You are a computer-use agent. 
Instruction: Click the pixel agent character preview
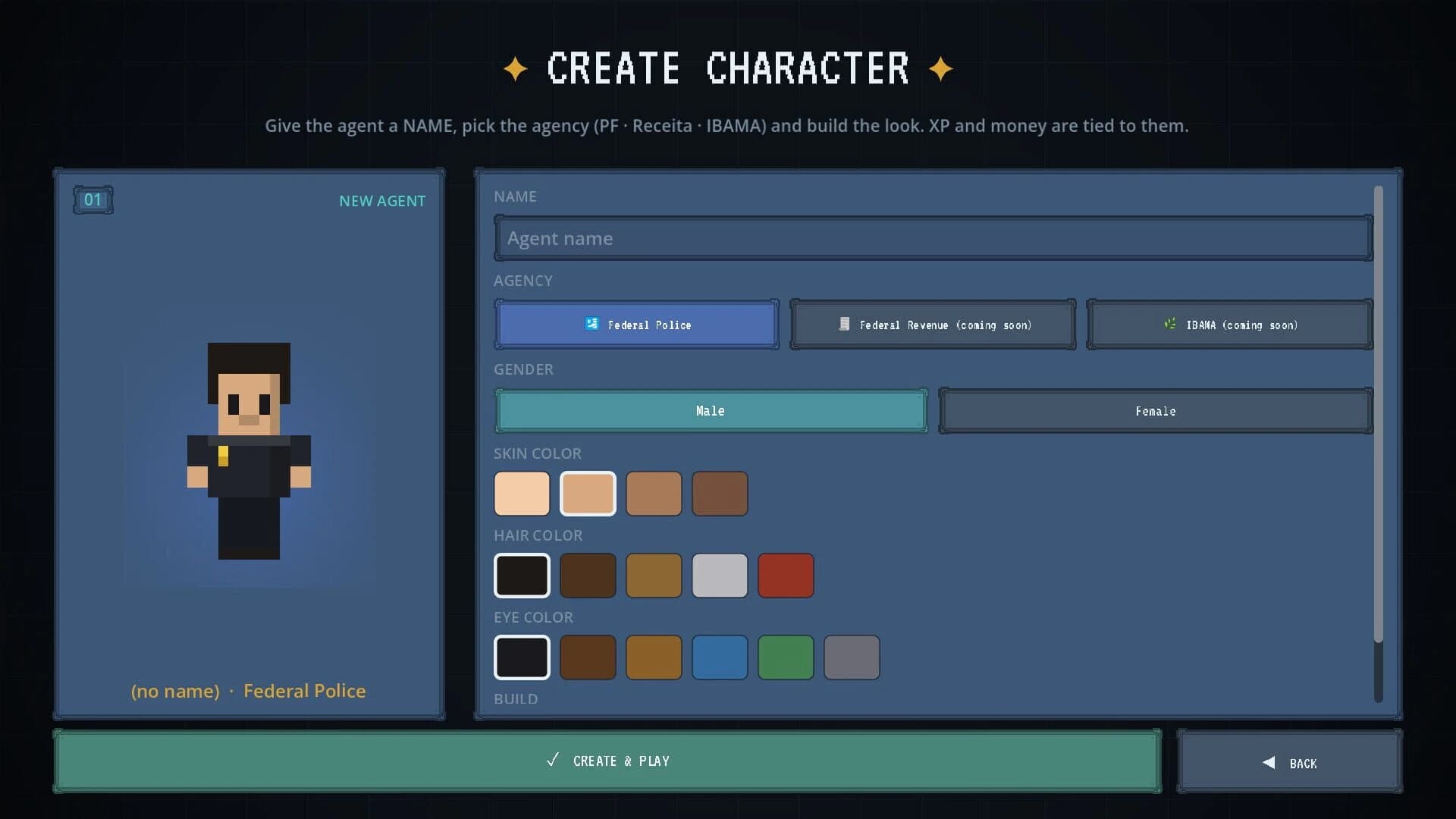(x=249, y=451)
